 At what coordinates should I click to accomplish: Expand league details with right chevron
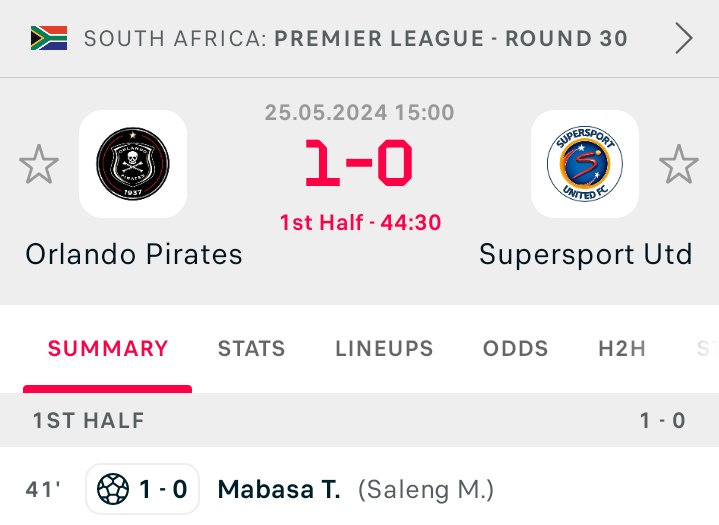tap(684, 39)
